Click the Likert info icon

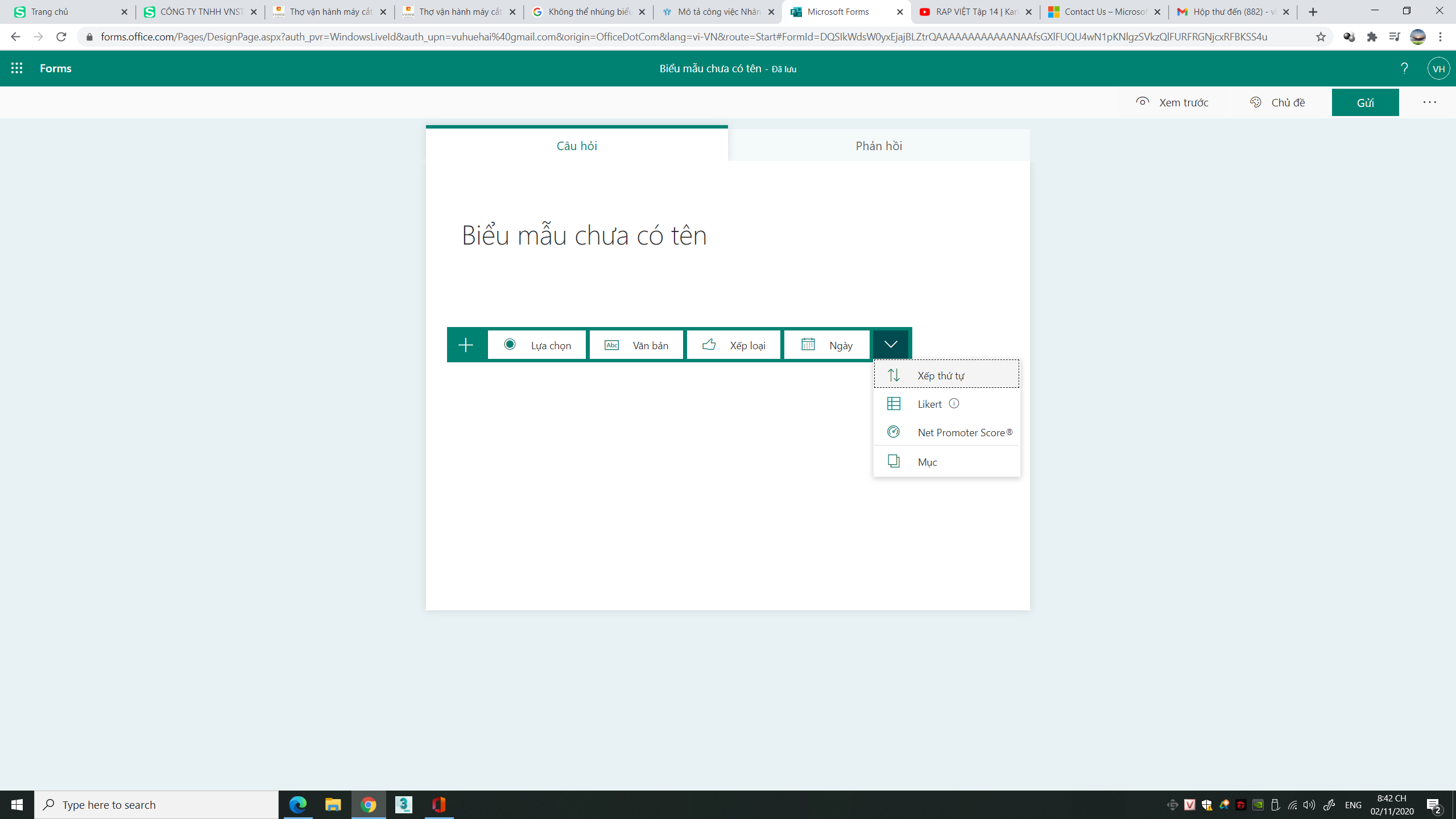click(x=954, y=403)
